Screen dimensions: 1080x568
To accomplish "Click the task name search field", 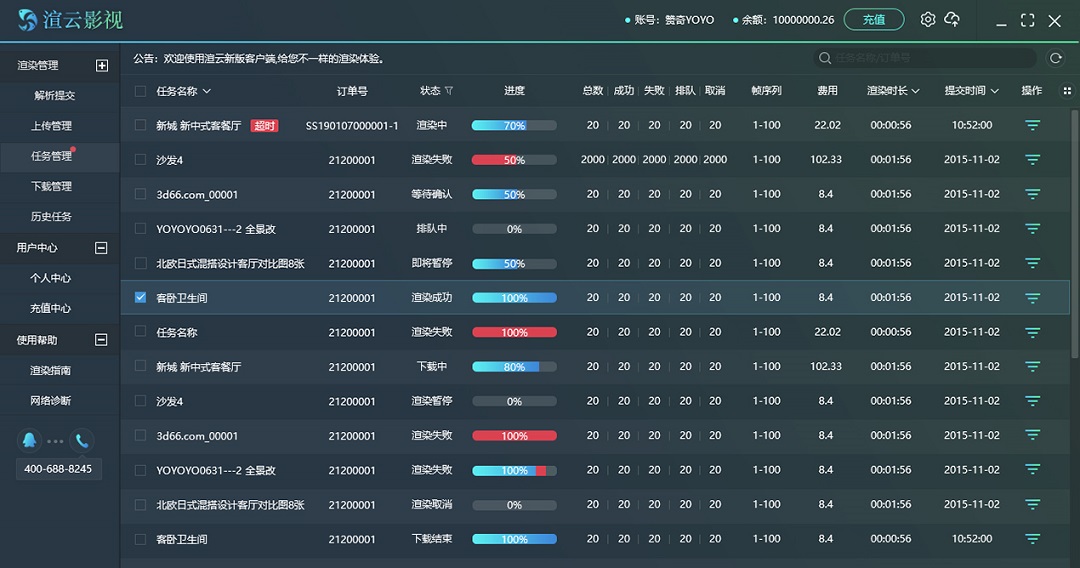I will click(x=930, y=59).
